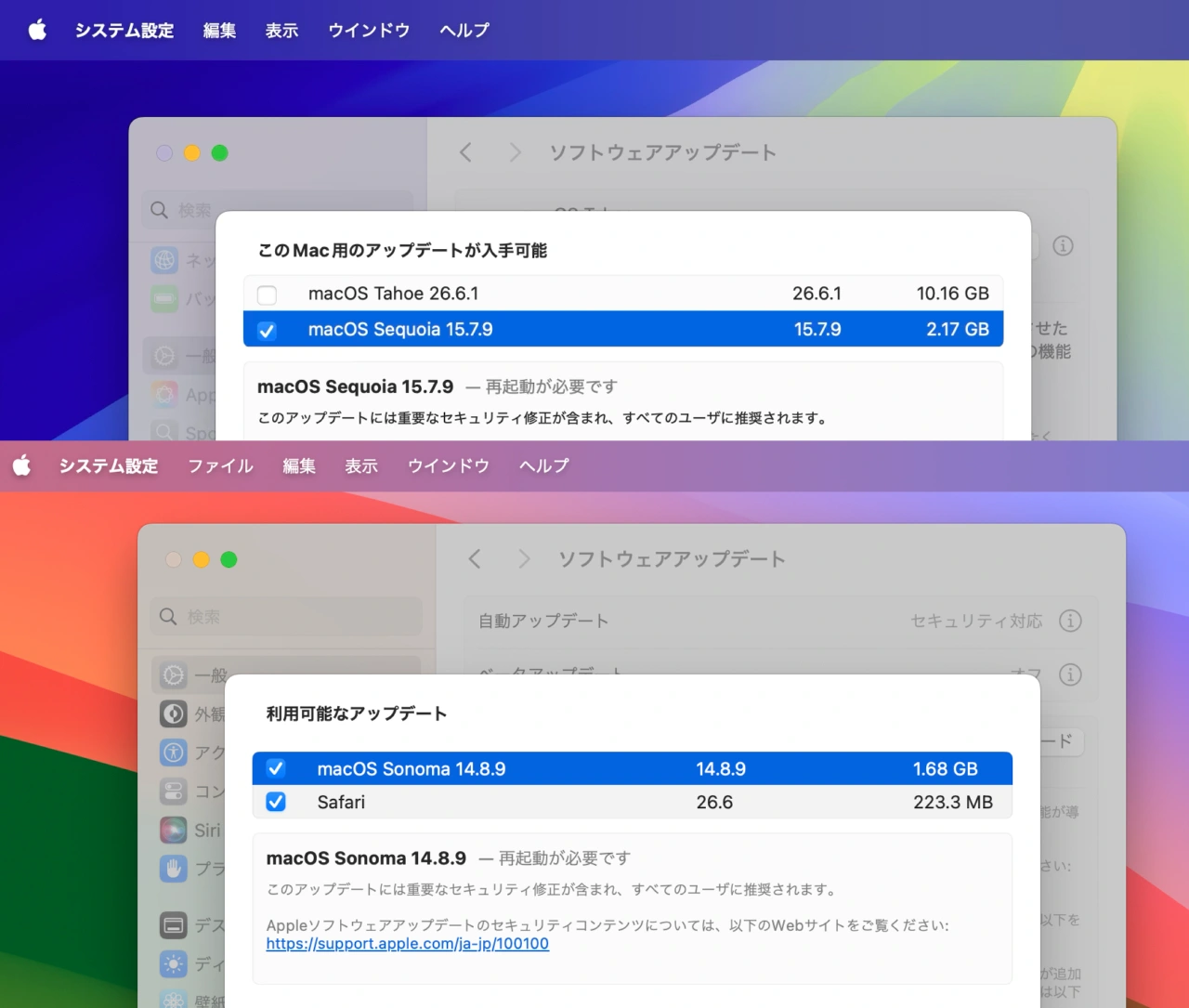The height and width of the screenshot is (1008, 1189).
Task: Open 表示 menu in bottom menu bar
Action: coord(361,465)
